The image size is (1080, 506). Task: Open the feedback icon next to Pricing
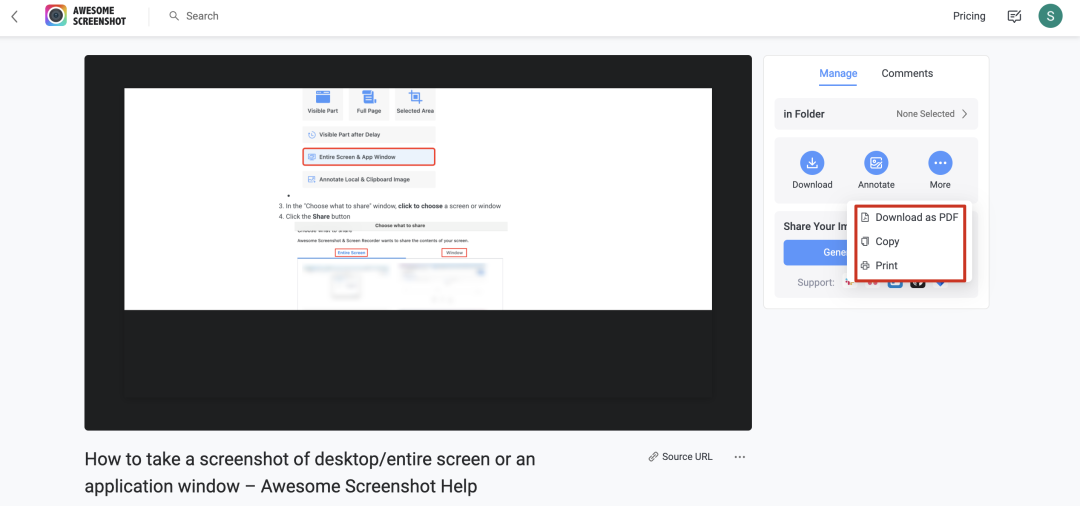(1014, 16)
